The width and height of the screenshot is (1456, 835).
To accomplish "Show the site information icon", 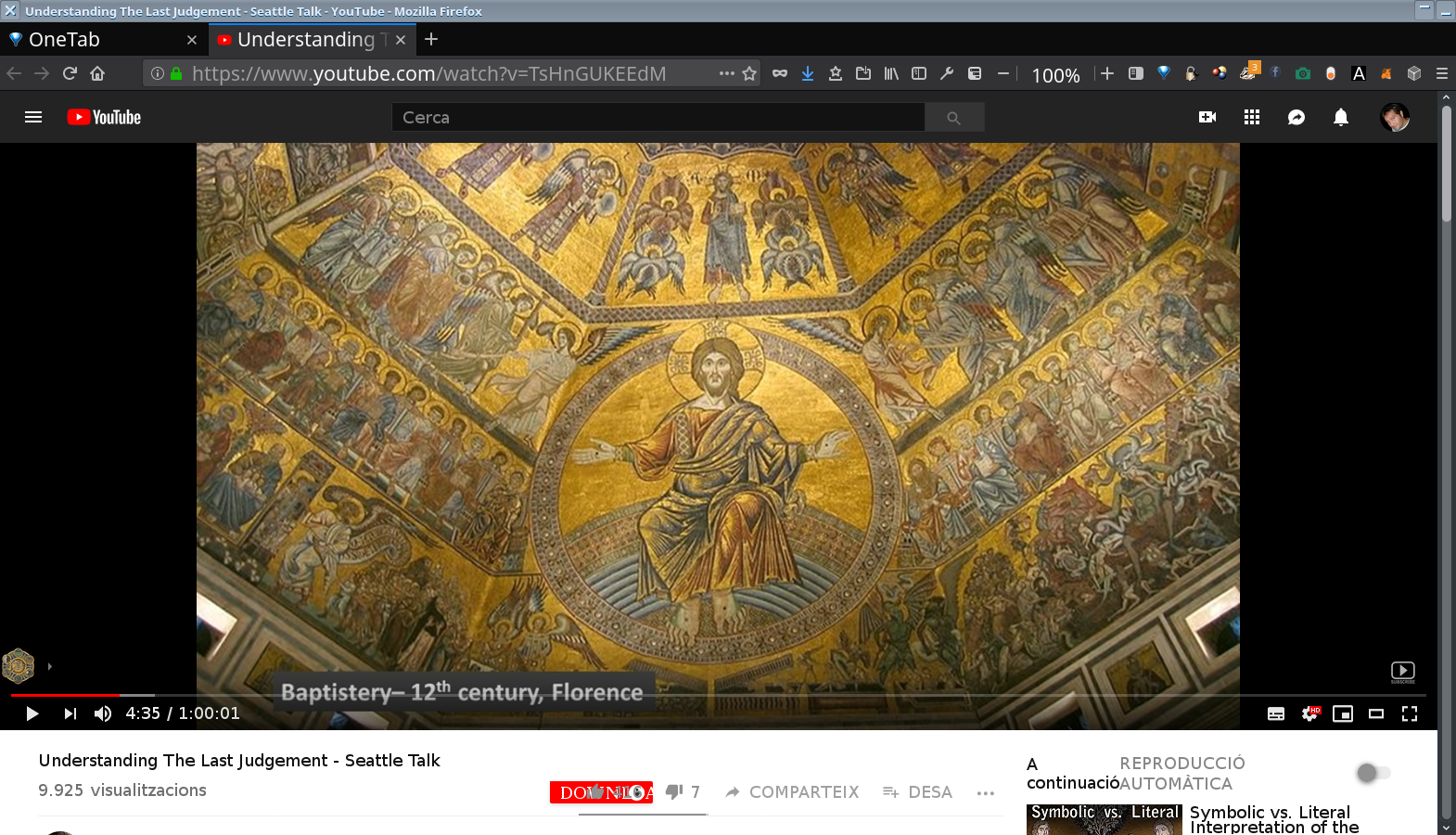I will click(158, 73).
